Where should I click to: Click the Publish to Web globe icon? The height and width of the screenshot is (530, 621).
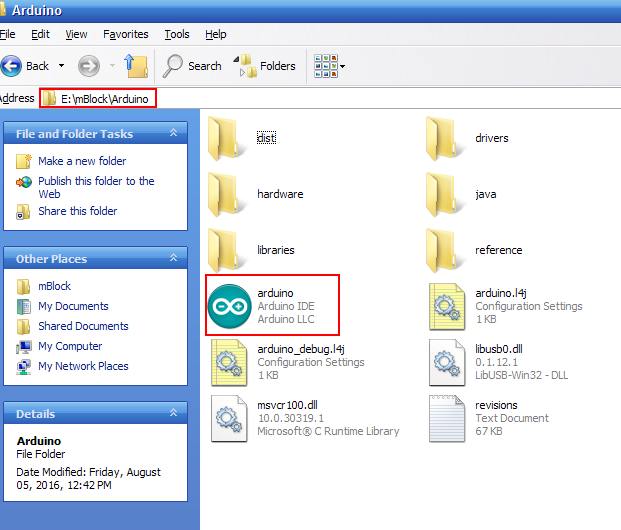pos(24,182)
